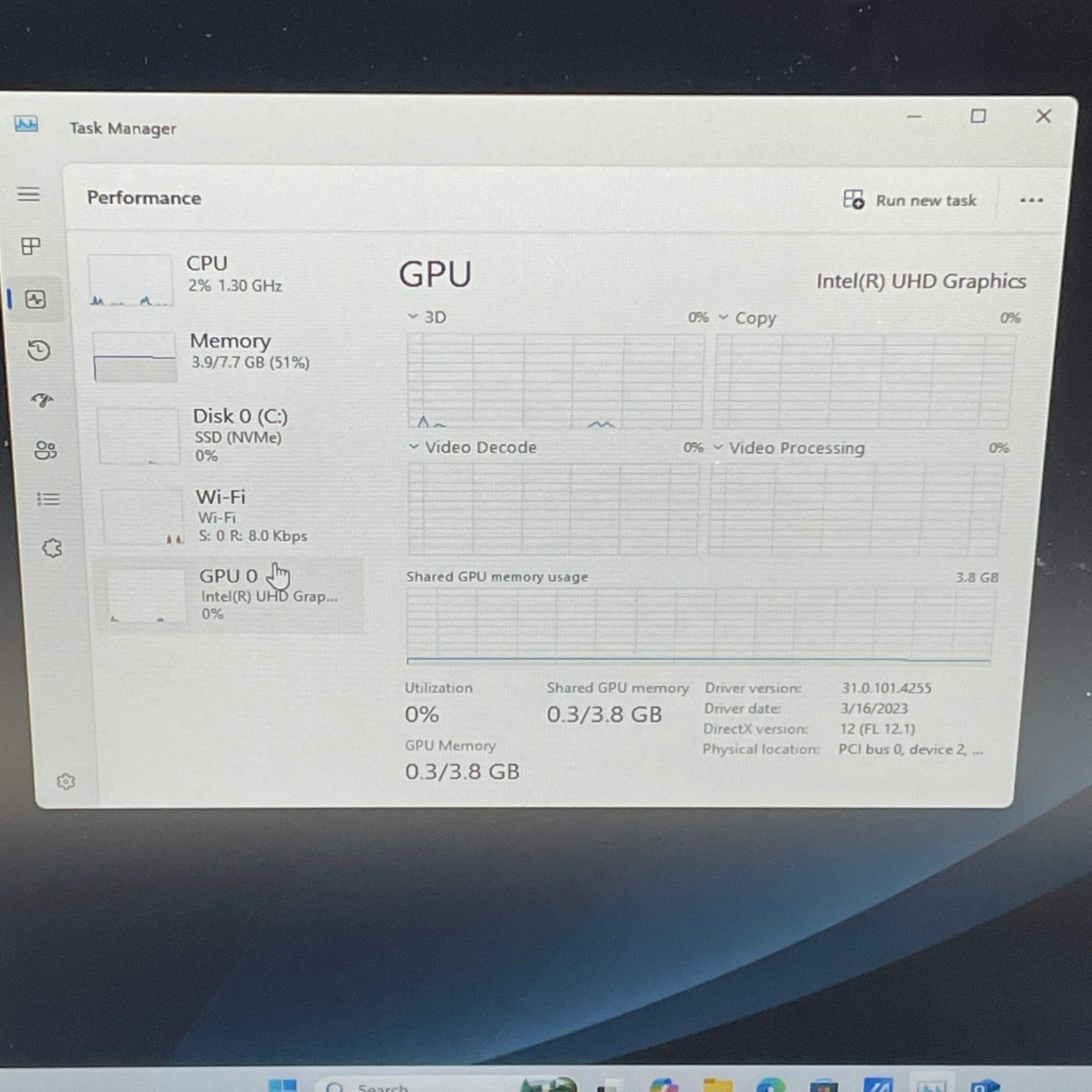
Task: Open File Explorer from the taskbar
Action: pos(718,1085)
